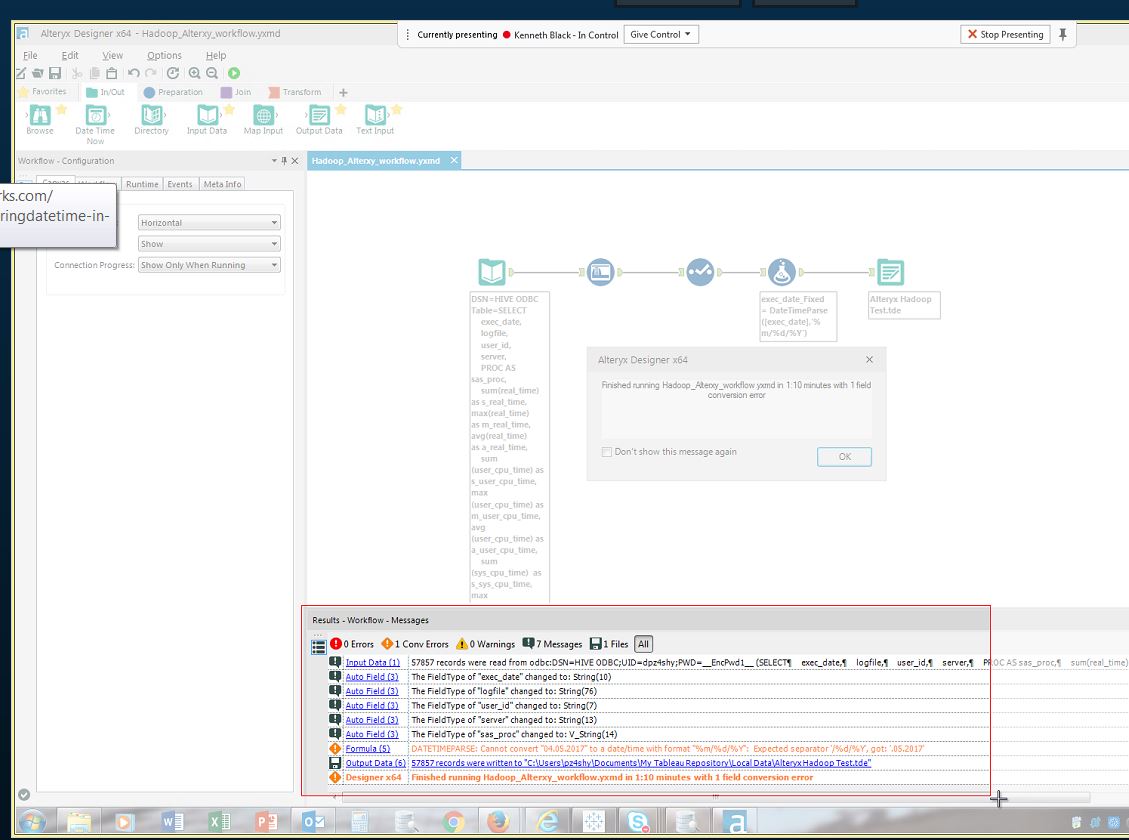Click the Stop Presenting button
This screenshot has width=1129, height=840.
click(x=1005, y=34)
